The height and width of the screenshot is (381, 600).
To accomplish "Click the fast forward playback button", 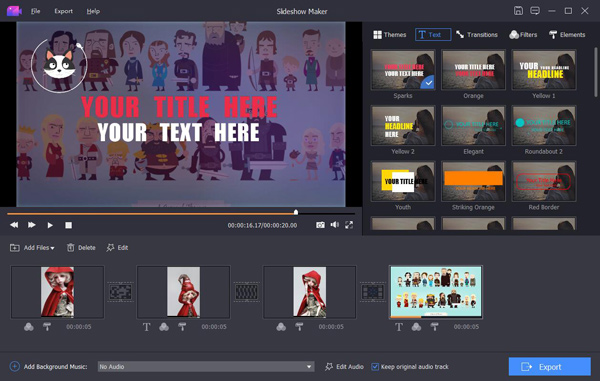I will point(32,225).
